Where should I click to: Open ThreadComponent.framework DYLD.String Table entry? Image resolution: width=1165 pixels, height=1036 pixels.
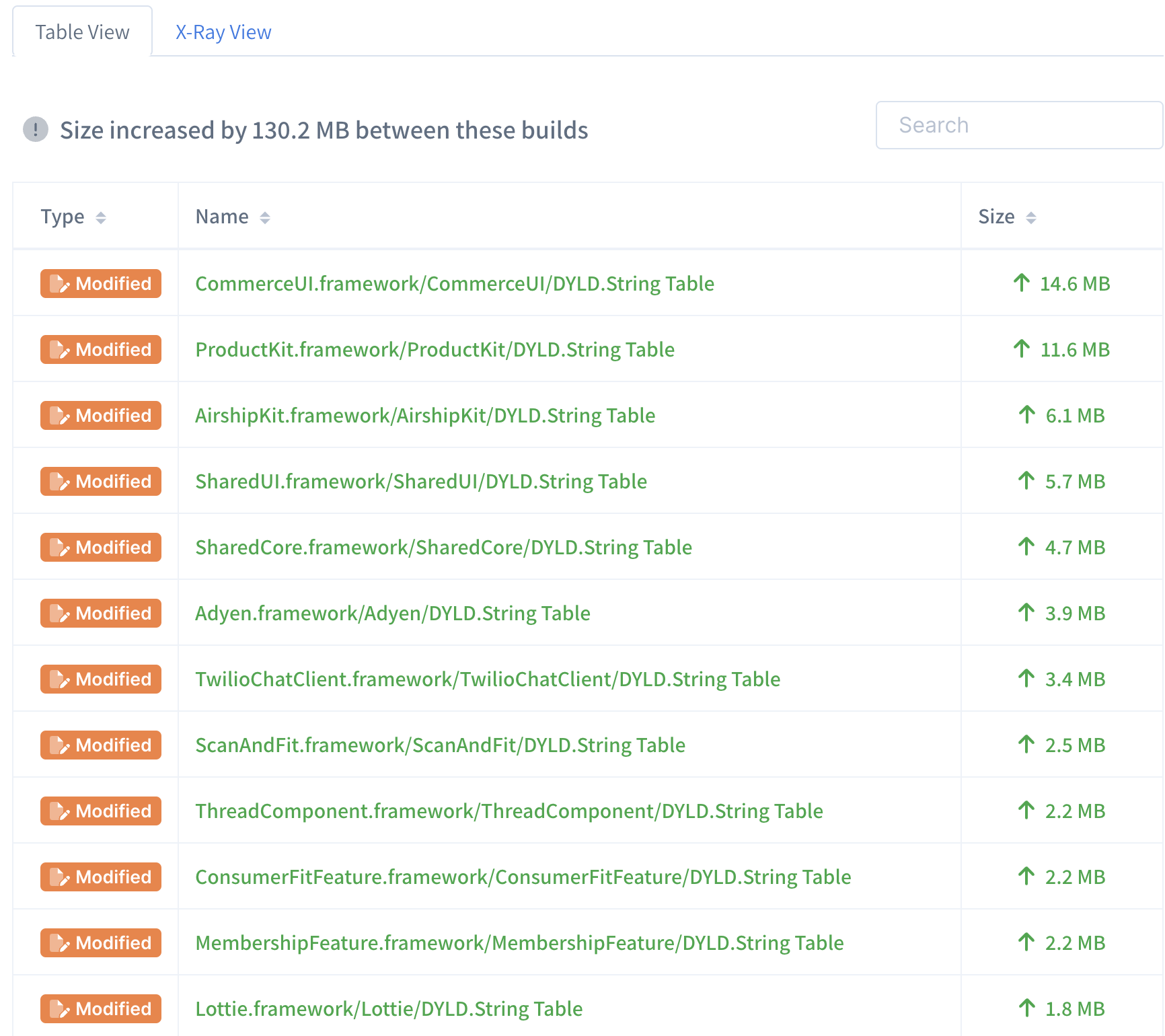(509, 811)
